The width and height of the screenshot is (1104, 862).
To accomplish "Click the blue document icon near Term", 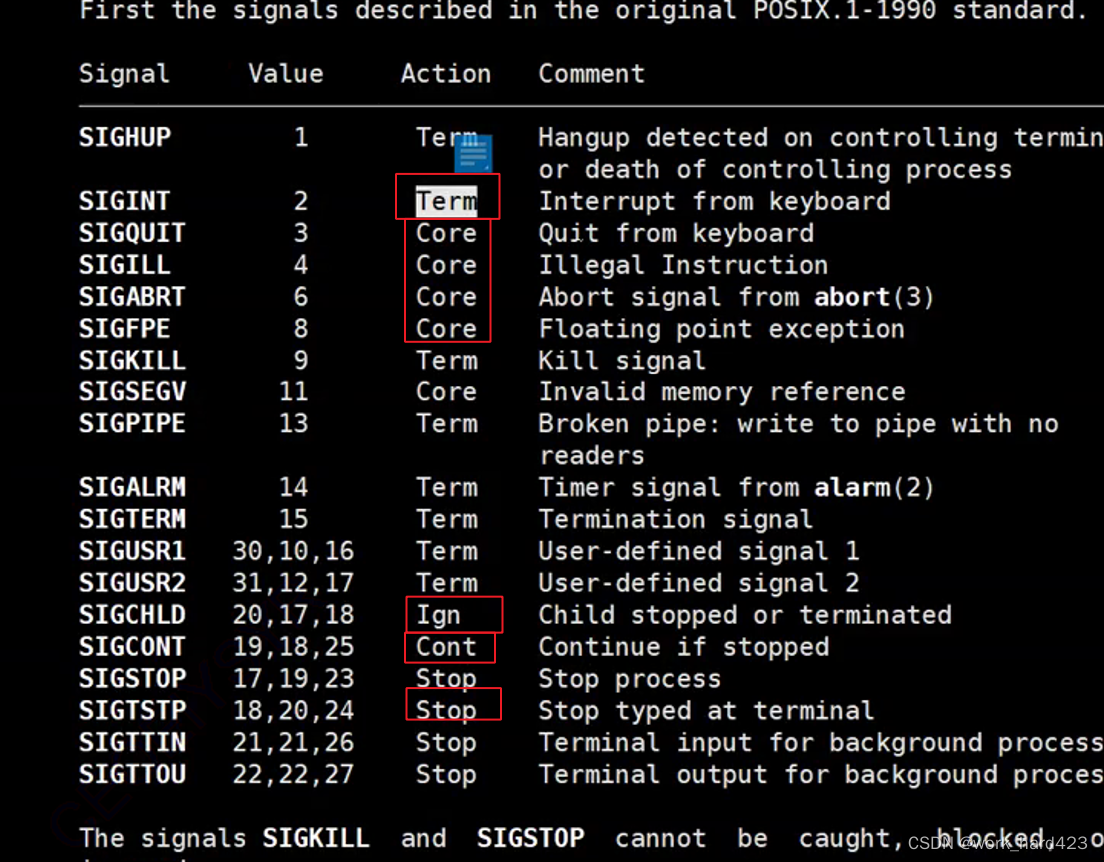I will pos(473,154).
